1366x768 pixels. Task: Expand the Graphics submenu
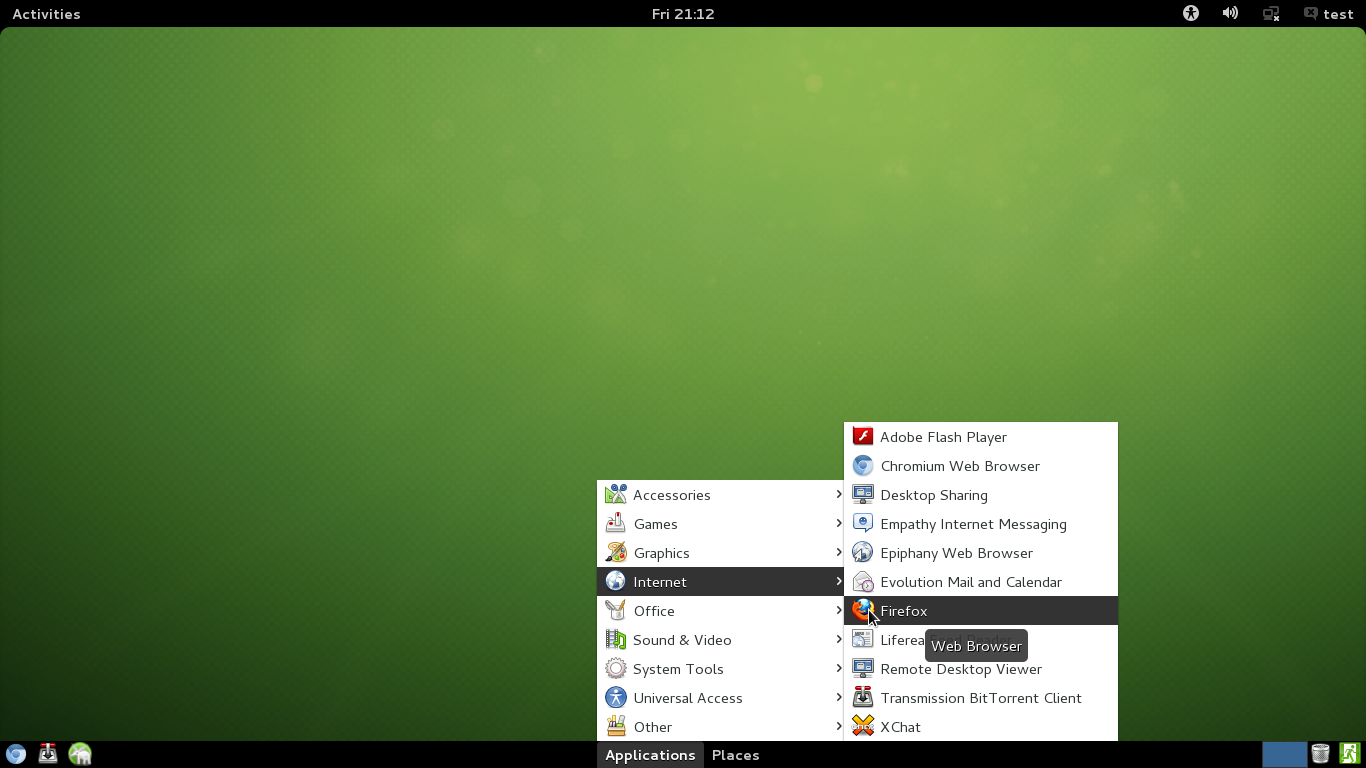pos(661,552)
